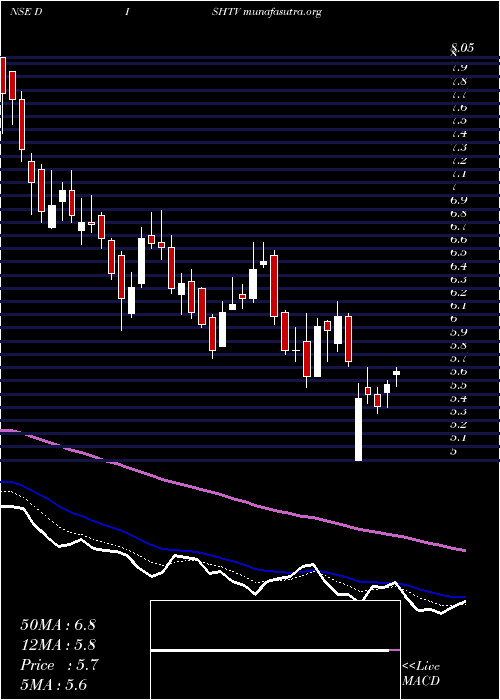Click the 7.9 price axis label
The height and width of the screenshot is (700, 500).
coord(459,68)
